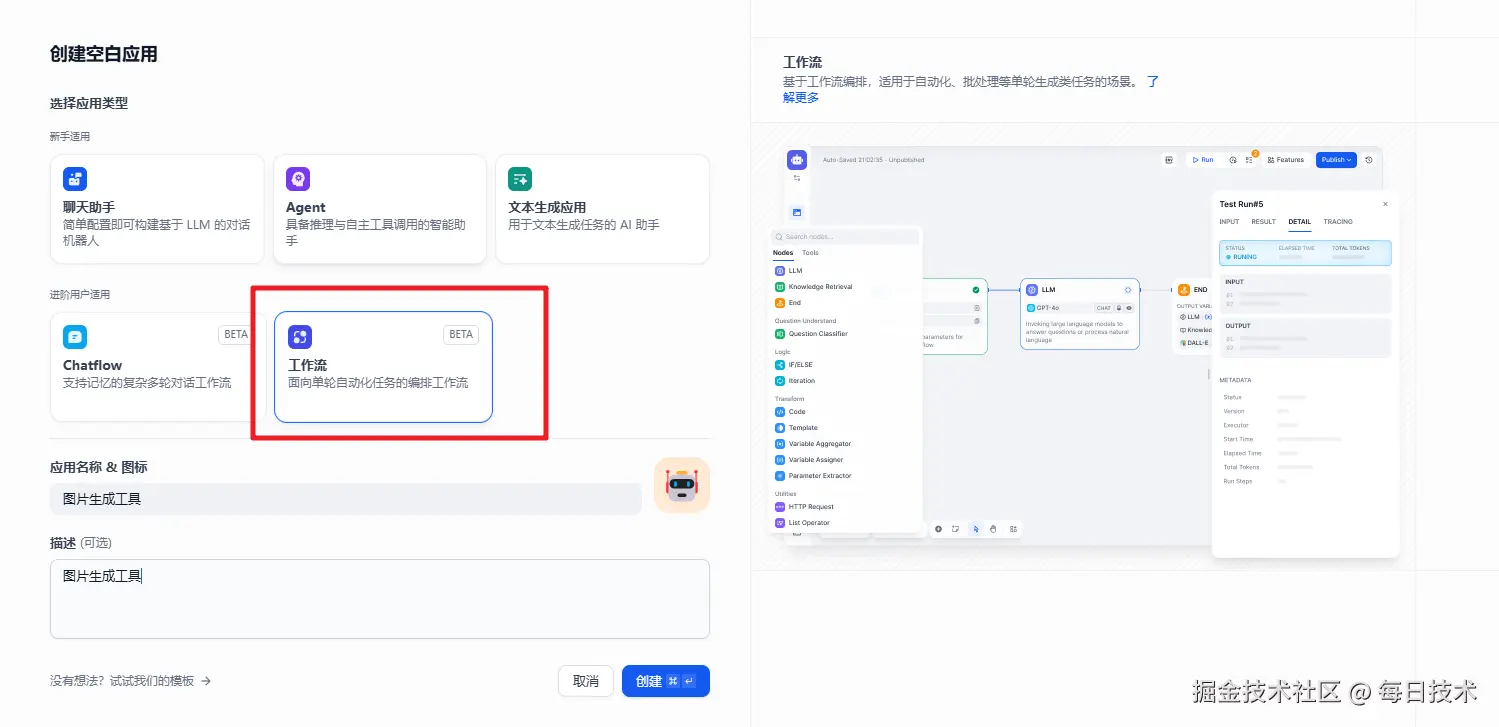Screen dimensions: 1499x727
Task: Click the Code node icon
Action: [780, 412]
